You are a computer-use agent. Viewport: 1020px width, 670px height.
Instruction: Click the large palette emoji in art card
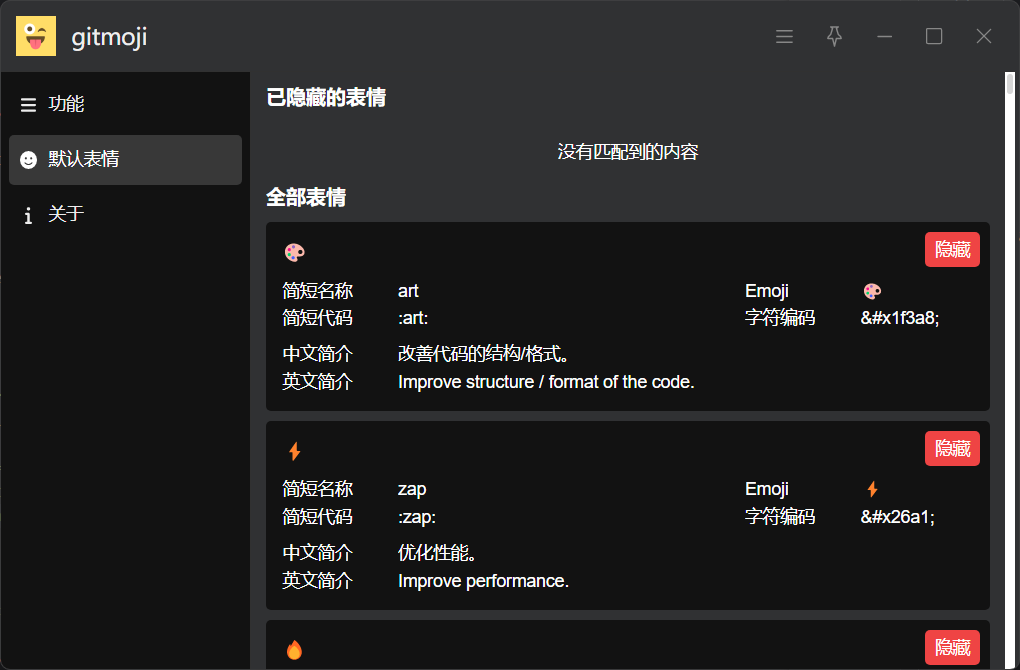tap(295, 252)
